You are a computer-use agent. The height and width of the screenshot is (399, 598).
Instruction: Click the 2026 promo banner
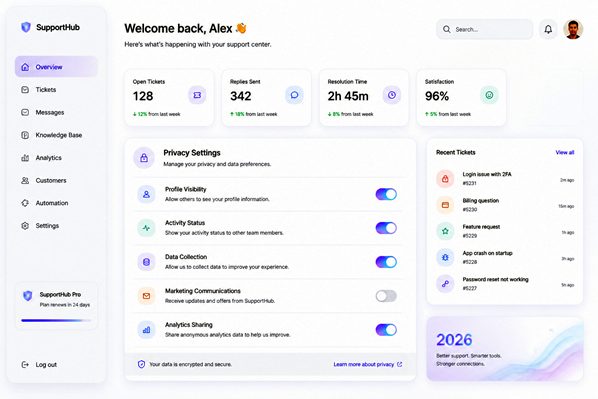[x=505, y=349]
